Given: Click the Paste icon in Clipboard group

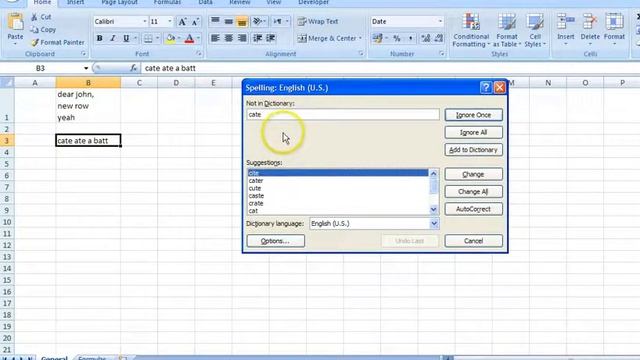Looking at the screenshot, I should point(15,22).
